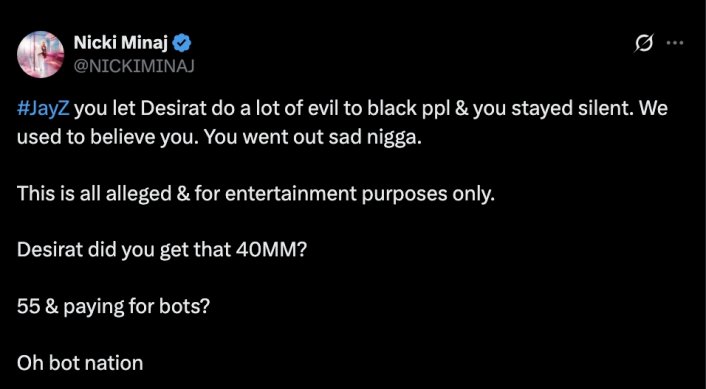This screenshot has width=706, height=389.
Task: Open Nicki Minaj's profile picture
Action: pos(41,54)
